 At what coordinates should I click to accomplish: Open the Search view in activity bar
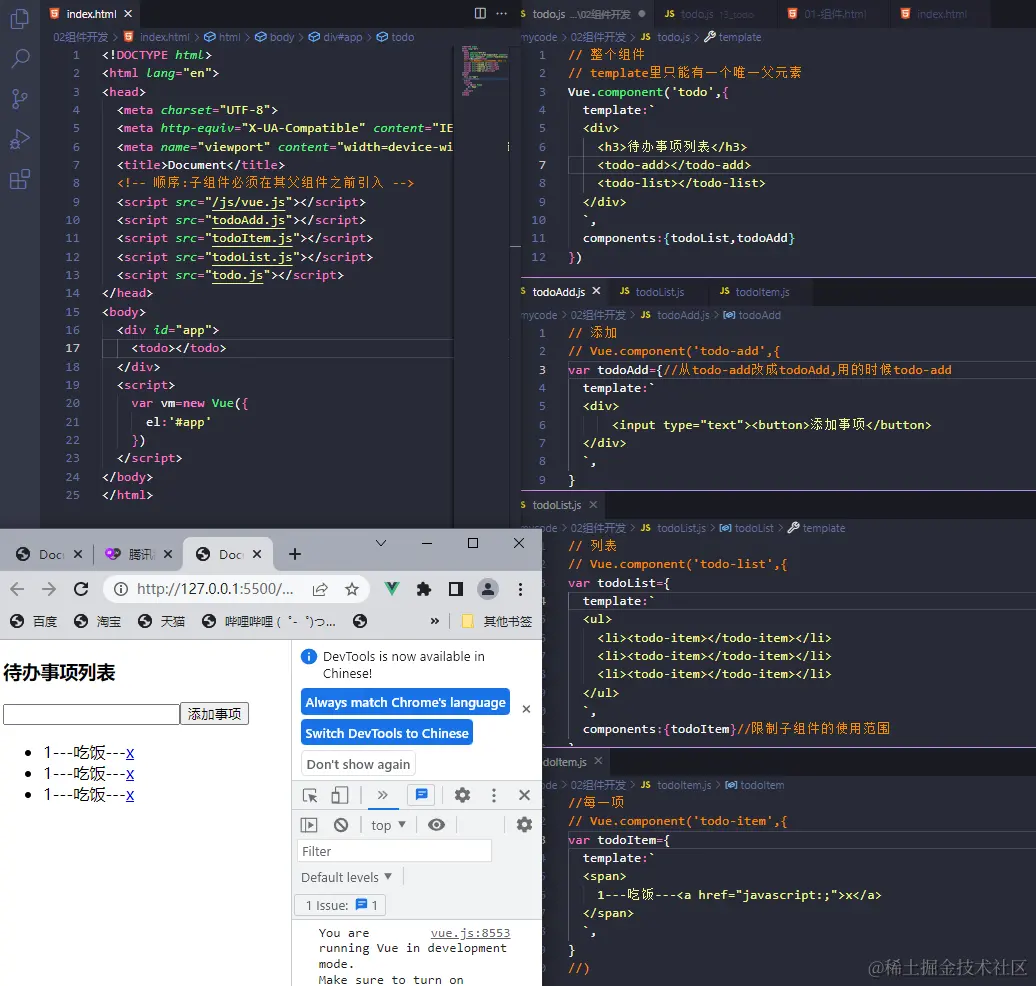pyautogui.click(x=20, y=59)
